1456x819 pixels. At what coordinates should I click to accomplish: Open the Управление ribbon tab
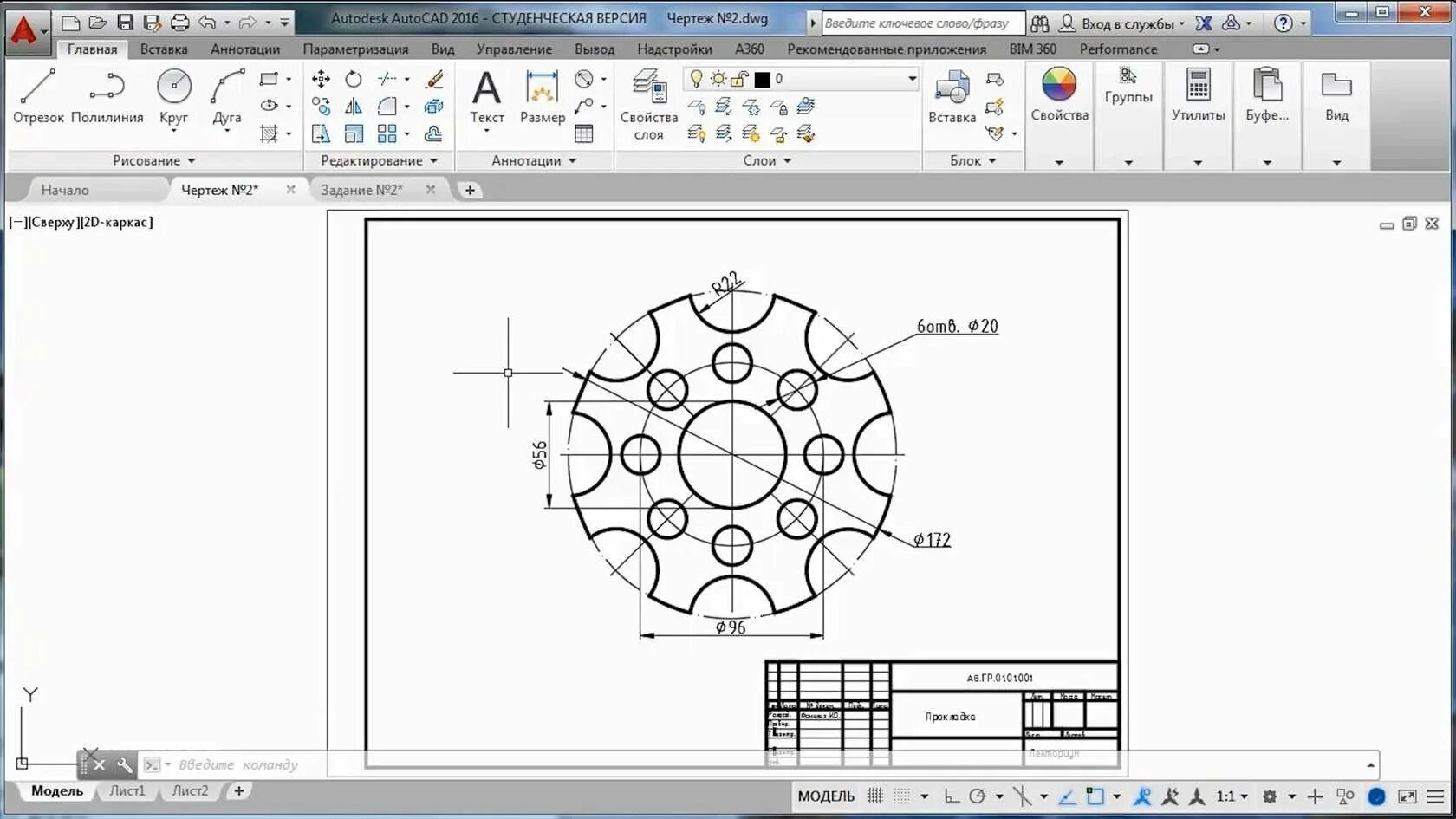click(514, 49)
